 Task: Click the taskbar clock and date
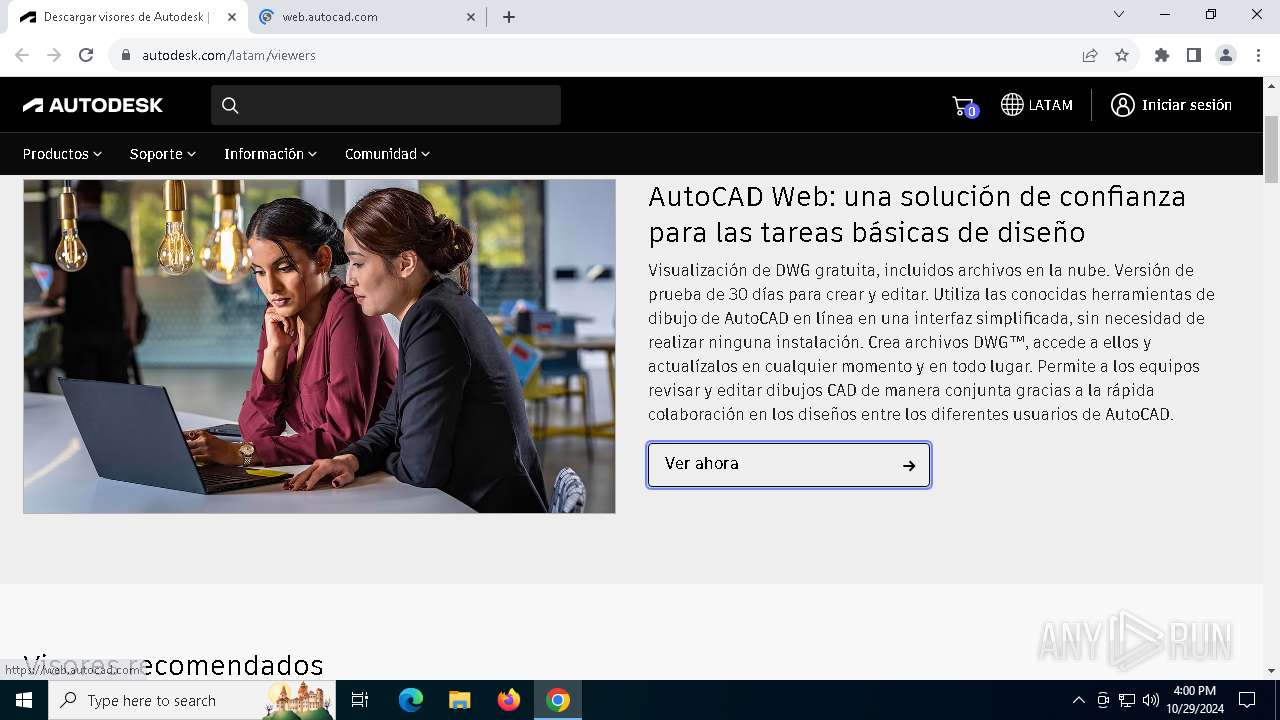(1194, 700)
